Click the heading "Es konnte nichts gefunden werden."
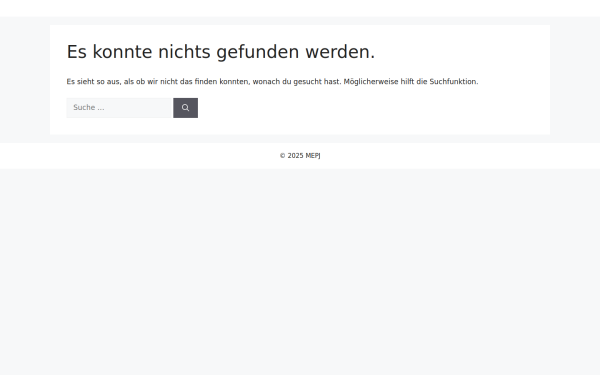 coord(221,52)
